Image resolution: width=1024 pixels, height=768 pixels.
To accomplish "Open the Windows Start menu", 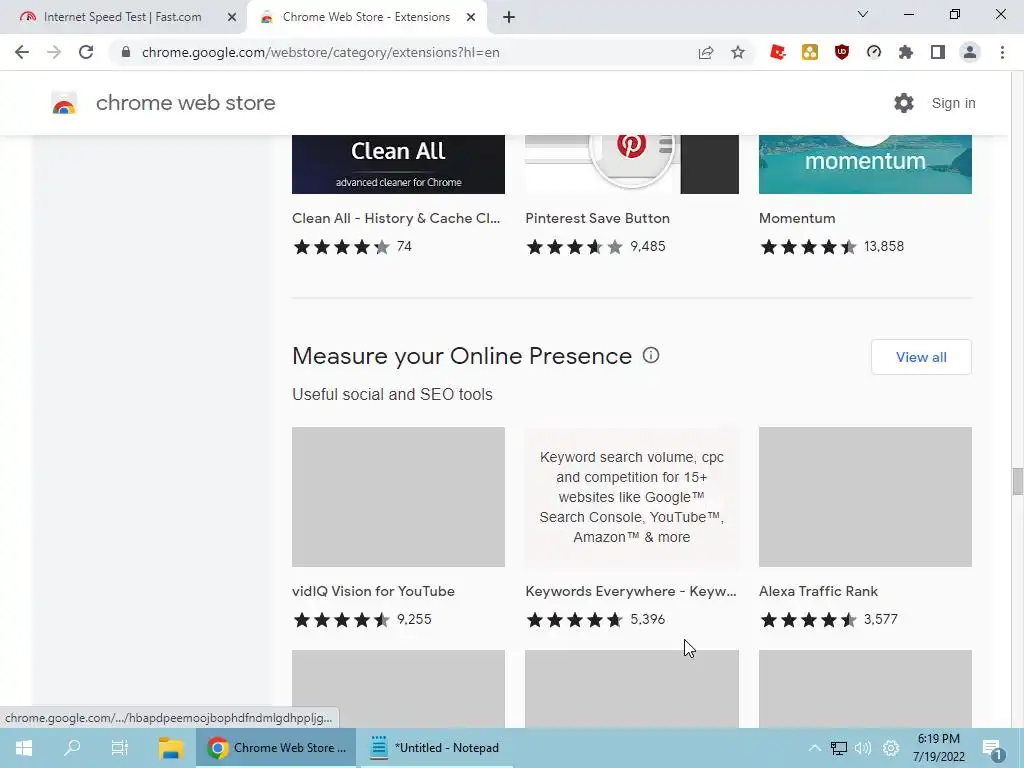I will pos(24,748).
